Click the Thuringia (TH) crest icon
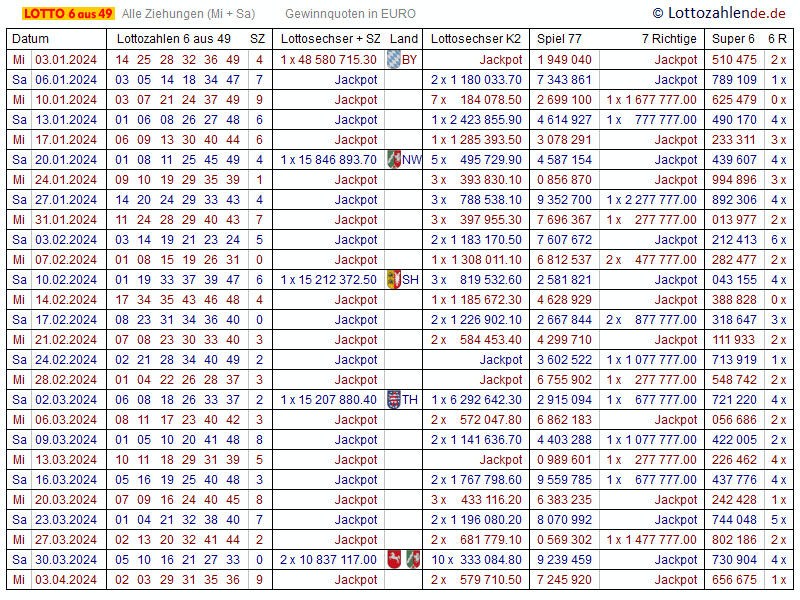The width and height of the screenshot is (800, 600). [394, 400]
